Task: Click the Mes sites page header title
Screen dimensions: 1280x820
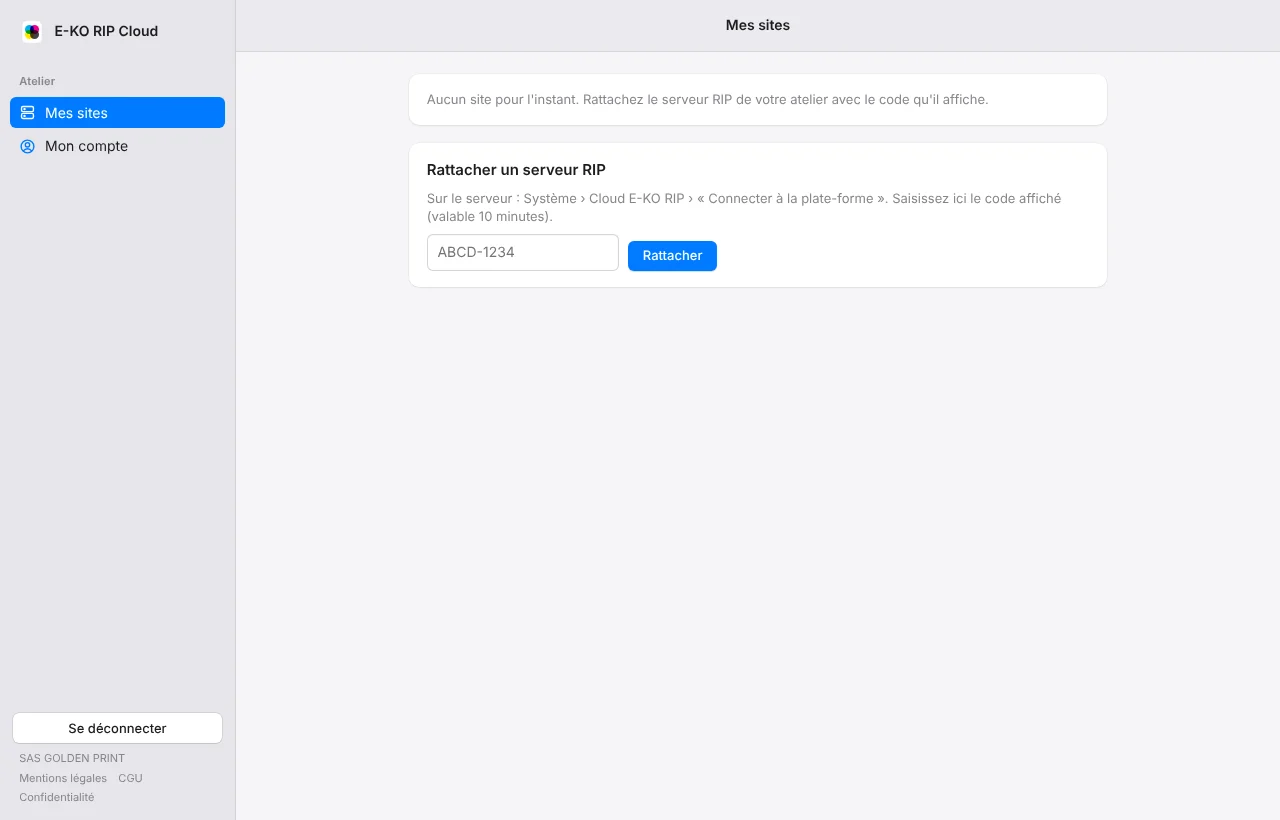Action: tap(758, 25)
